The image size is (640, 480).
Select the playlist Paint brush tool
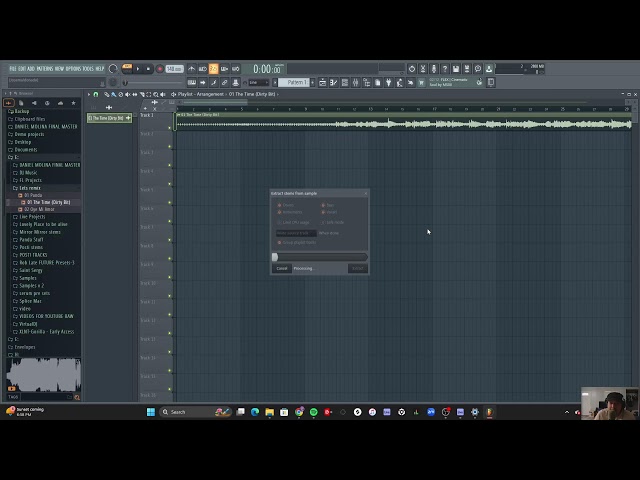click(x=114, y=94)
